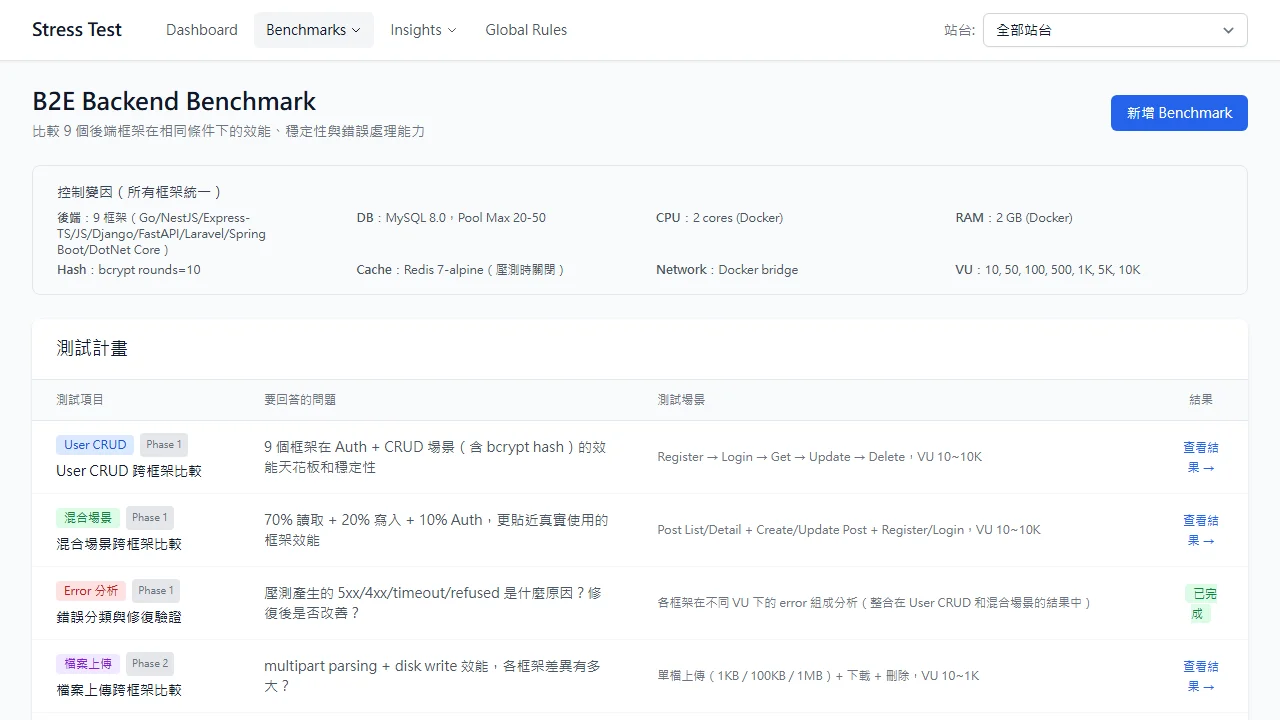Viewport: 1280px width, 720px height.
Task: Click Phase 1 badge beside 混合場景
Action: 150,518
